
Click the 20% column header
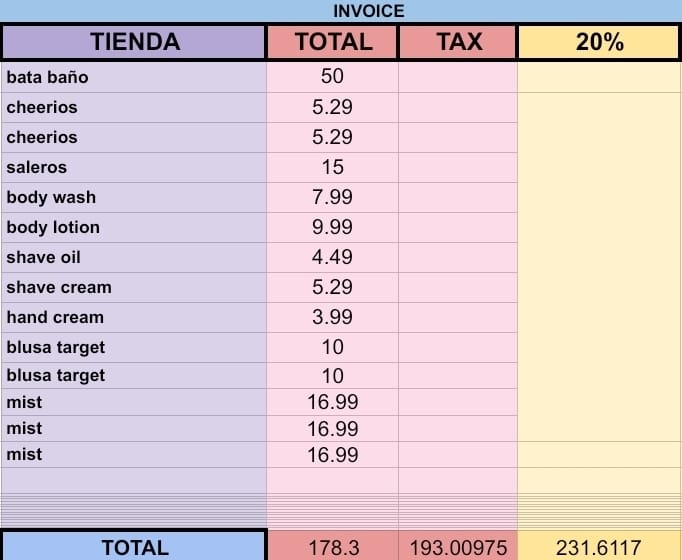click(x=599, y=42)
